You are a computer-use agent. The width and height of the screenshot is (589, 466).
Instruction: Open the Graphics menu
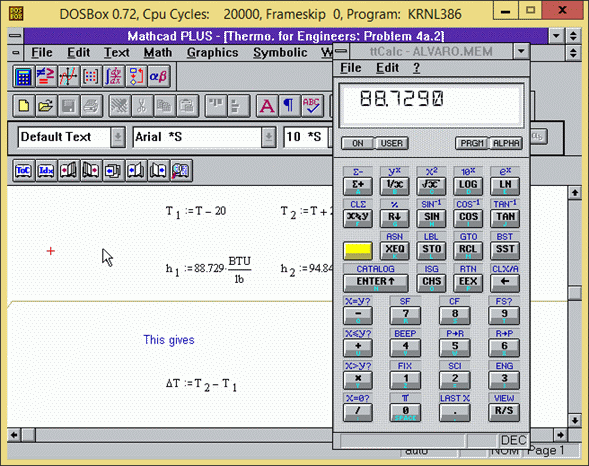(213, 53)
